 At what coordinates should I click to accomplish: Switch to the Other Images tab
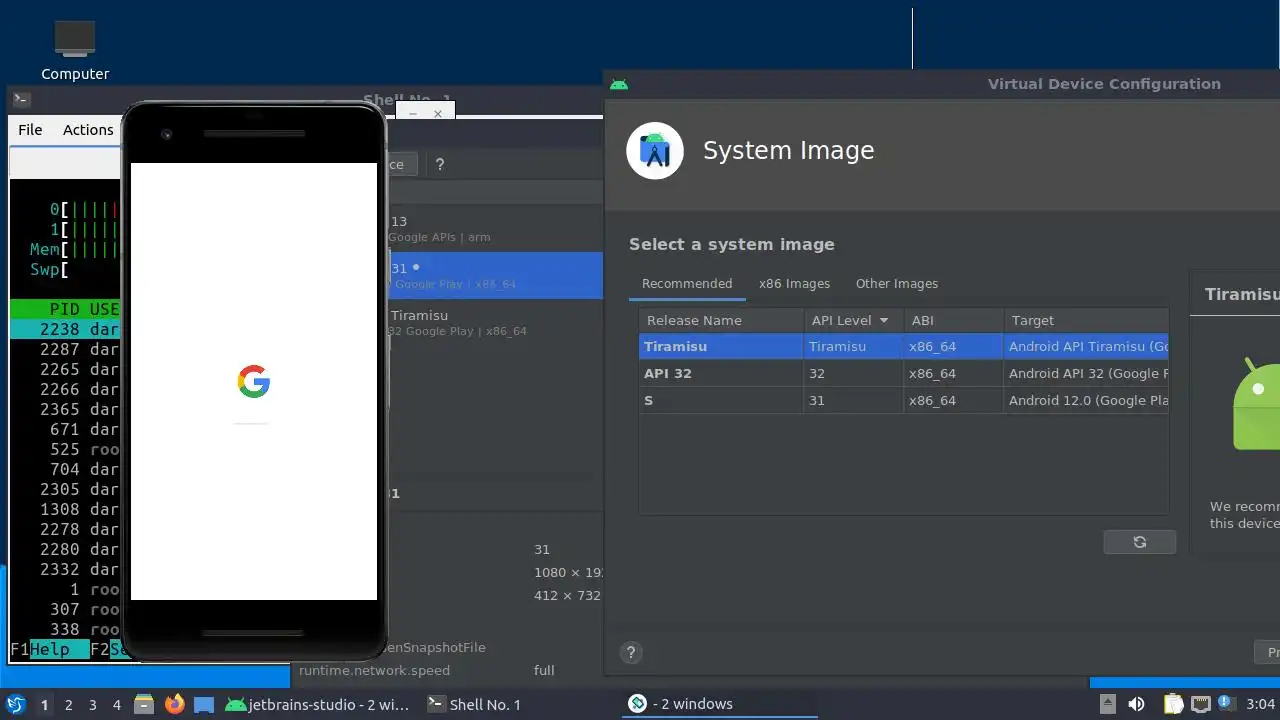coord(897,284)
